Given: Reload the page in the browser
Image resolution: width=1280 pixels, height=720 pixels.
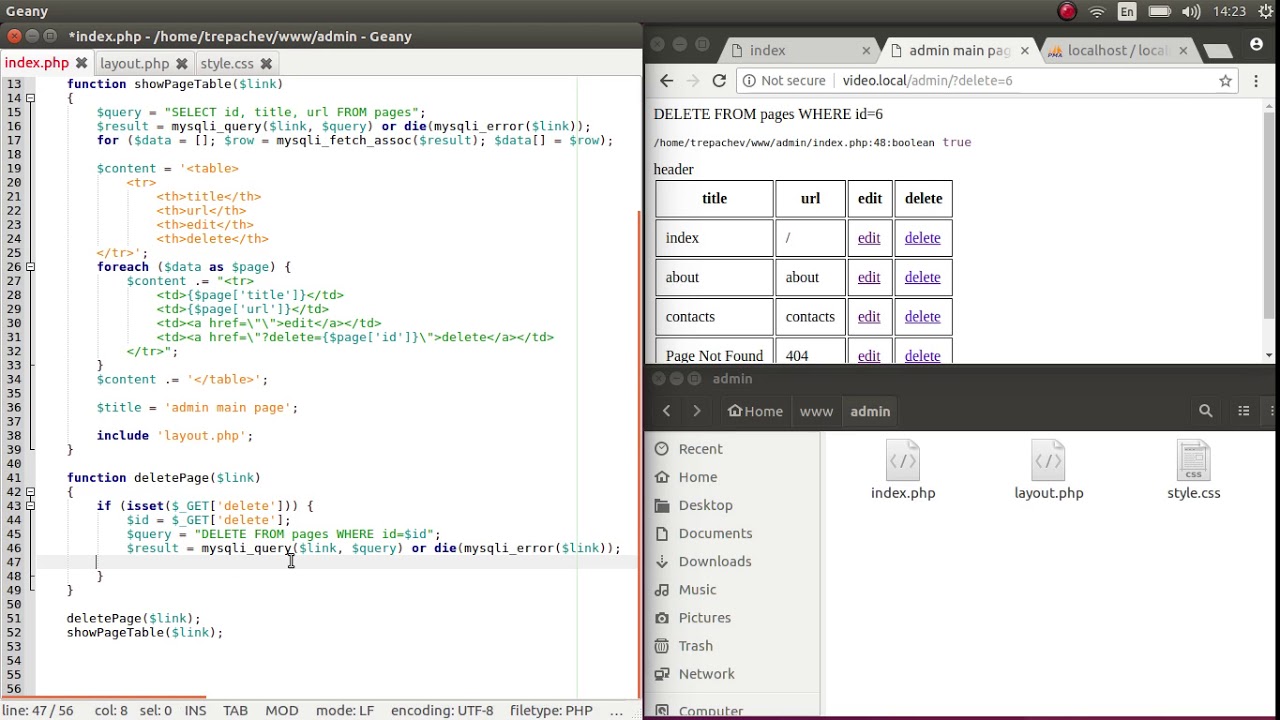Looking at the screenshot, I should (719, 80).
